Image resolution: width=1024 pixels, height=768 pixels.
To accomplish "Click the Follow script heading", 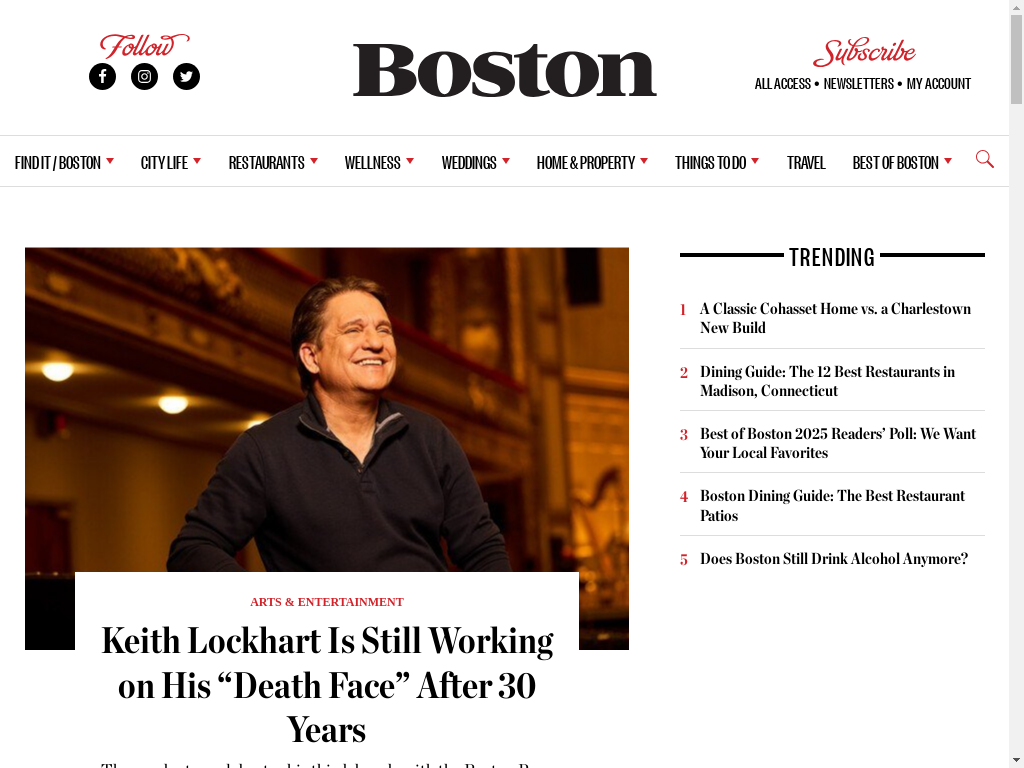I will (144, 46).
